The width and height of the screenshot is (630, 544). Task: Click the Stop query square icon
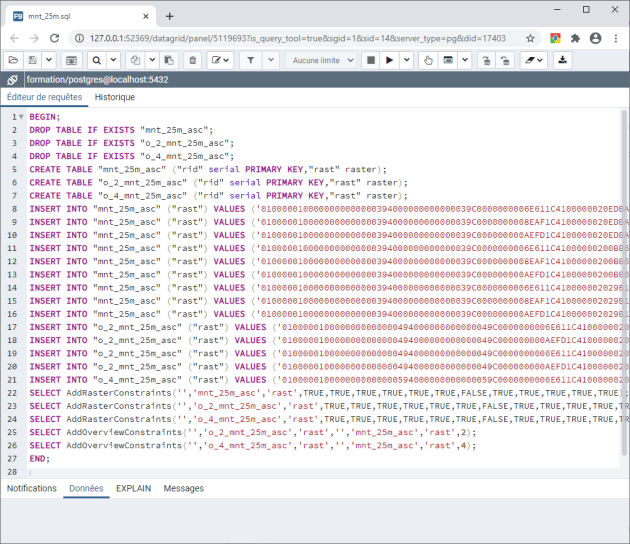371,60
